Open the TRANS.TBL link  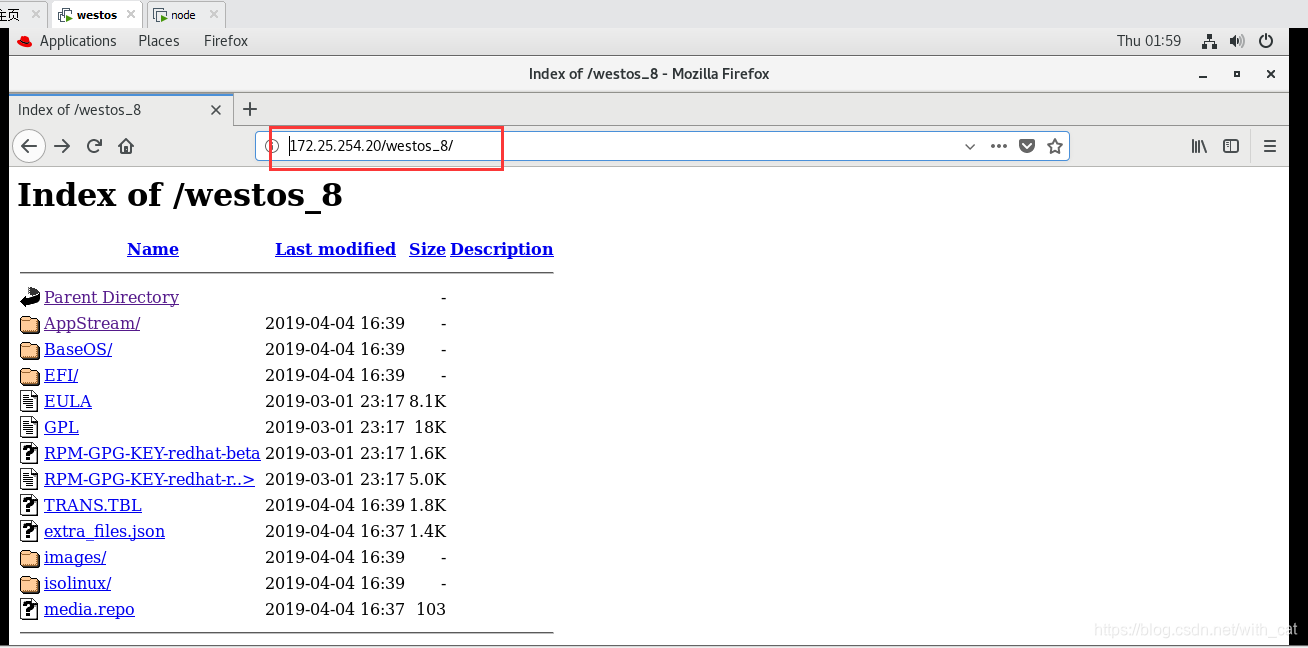coord(93,505)
